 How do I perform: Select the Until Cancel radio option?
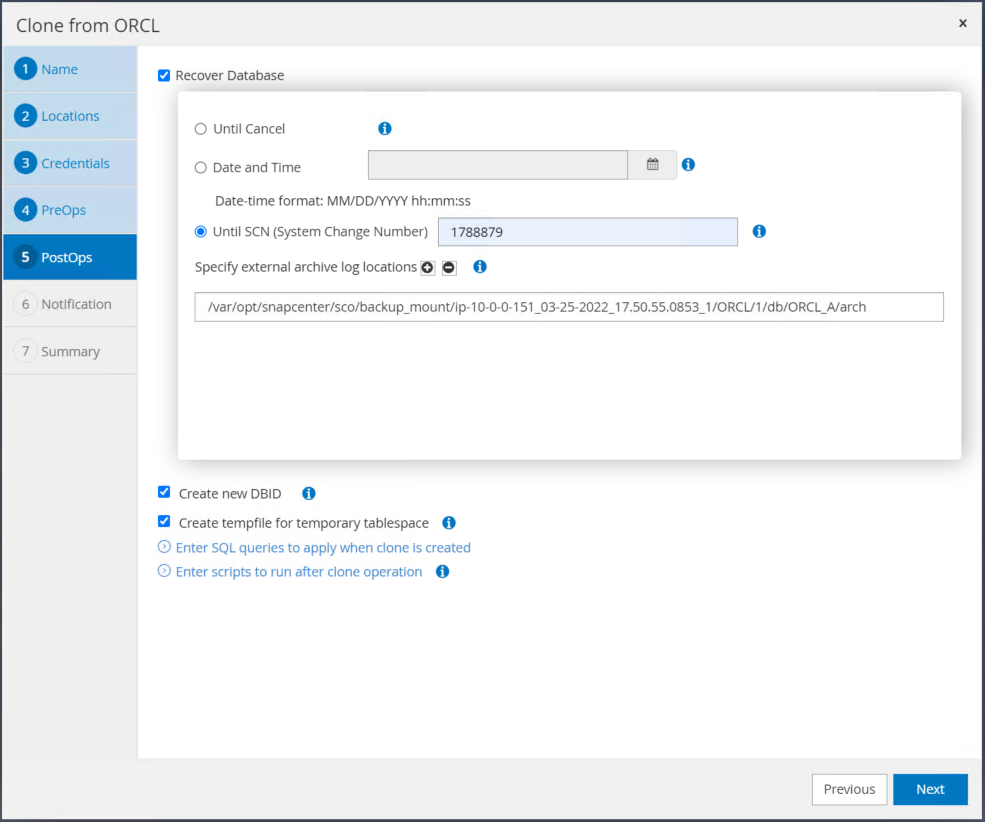201,129
